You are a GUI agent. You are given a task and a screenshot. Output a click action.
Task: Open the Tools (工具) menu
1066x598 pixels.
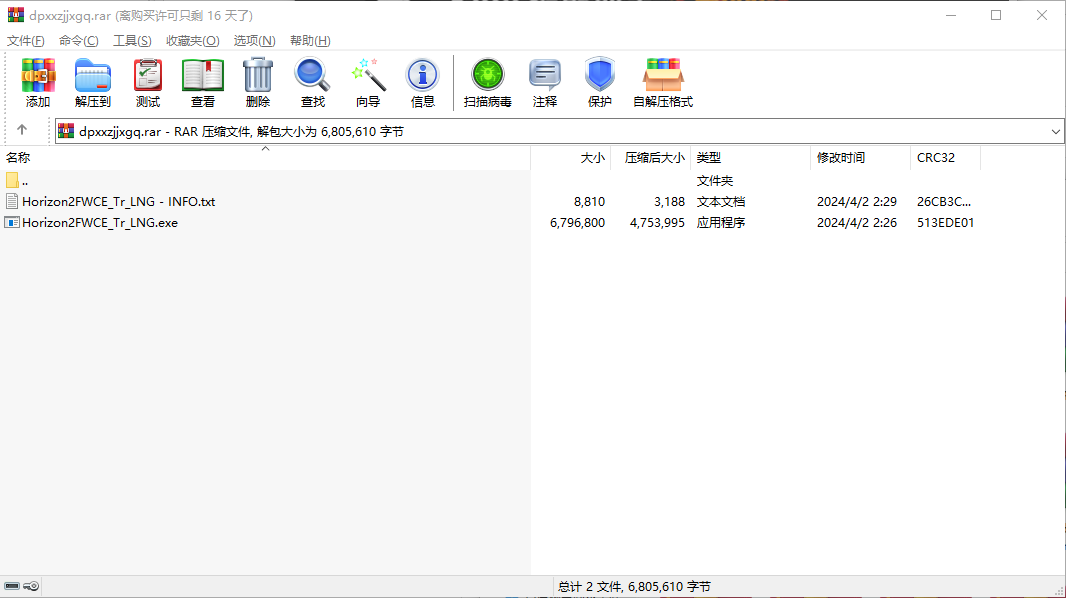(x=132, y=41)
